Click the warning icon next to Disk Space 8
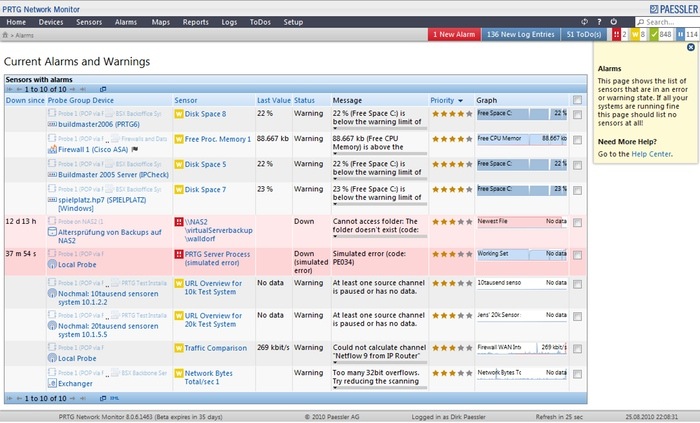Screen dimensions: 700x423 pyautogui.click(x=179, y=114)
